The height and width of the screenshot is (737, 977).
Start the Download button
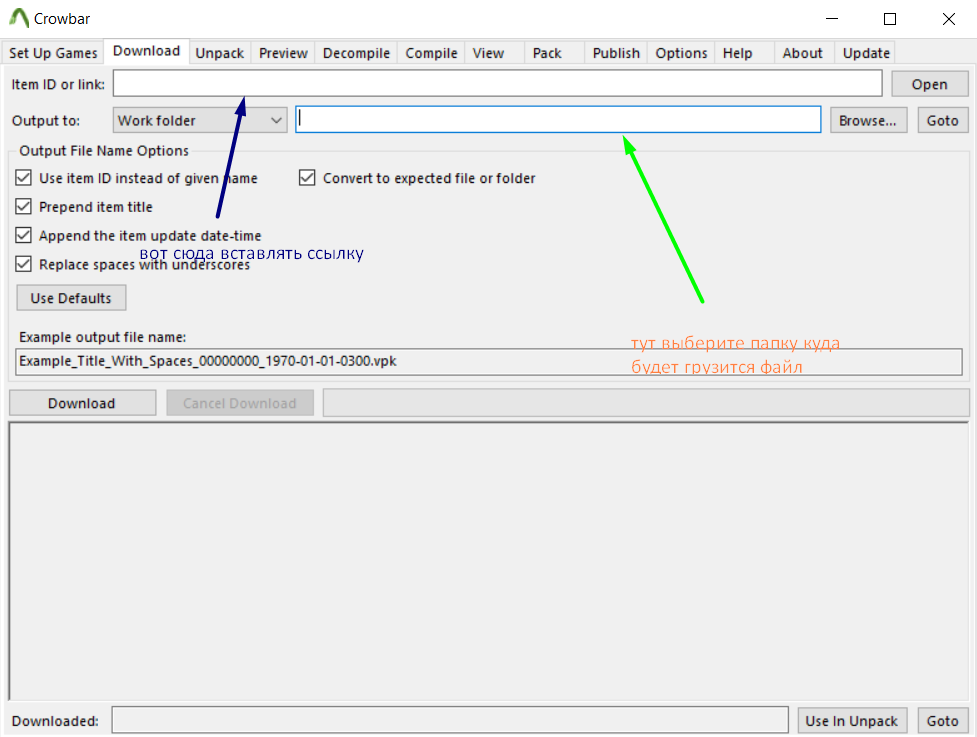(x=82, y=403)
